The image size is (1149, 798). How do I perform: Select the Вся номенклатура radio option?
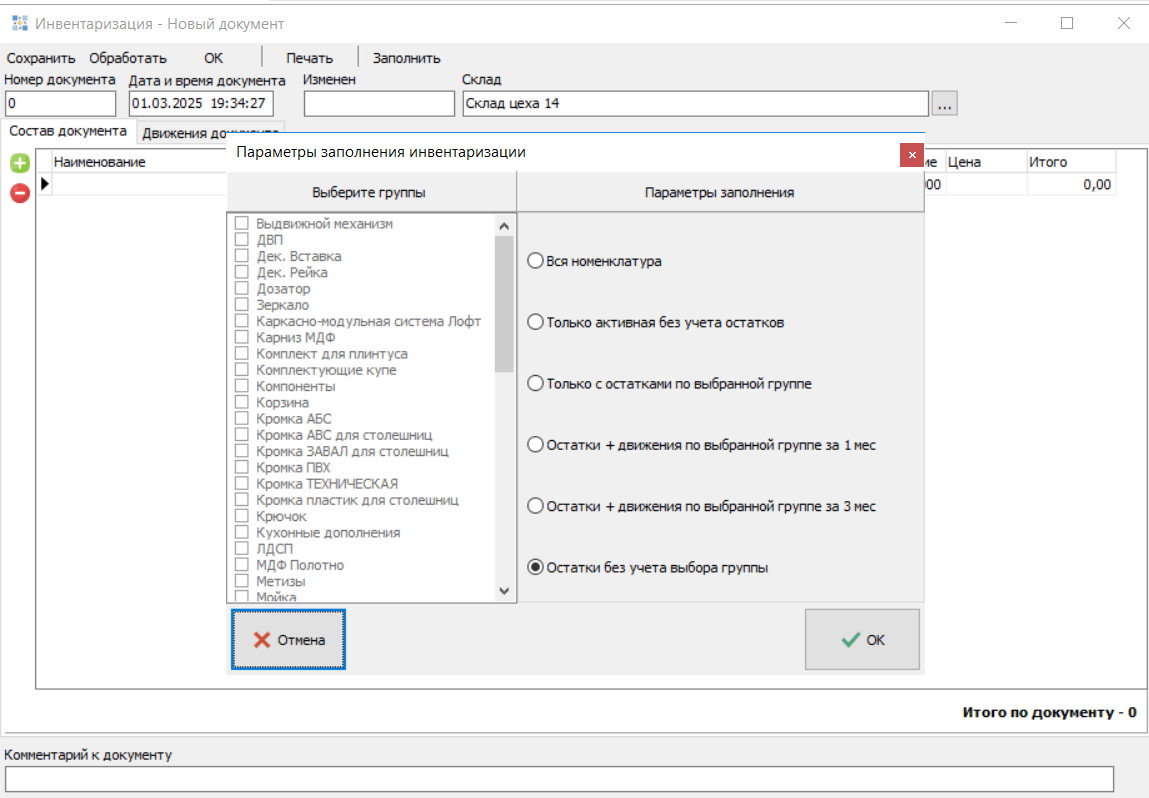[535, 261]
